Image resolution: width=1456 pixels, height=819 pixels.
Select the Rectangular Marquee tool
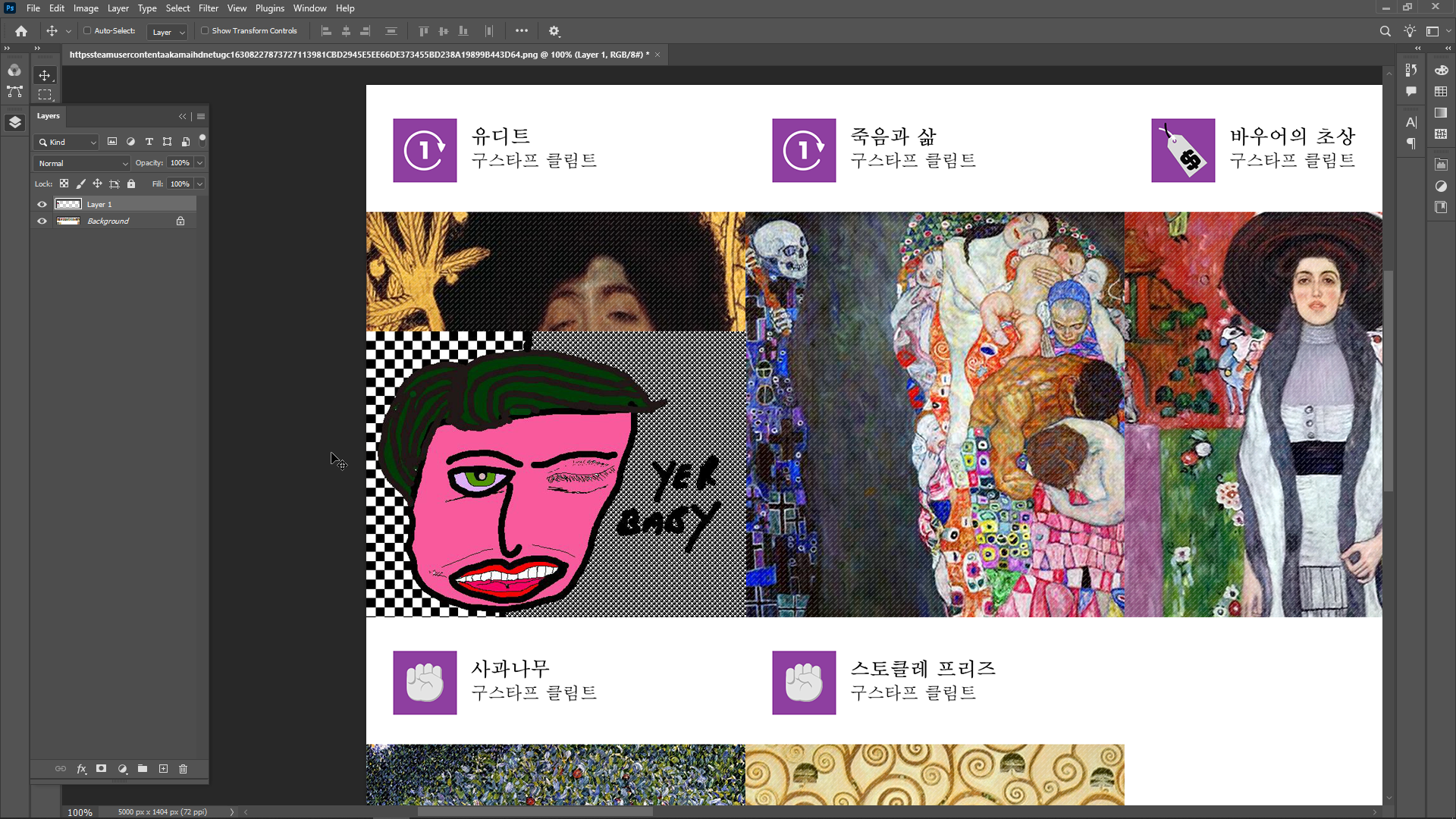pos(45,95)
